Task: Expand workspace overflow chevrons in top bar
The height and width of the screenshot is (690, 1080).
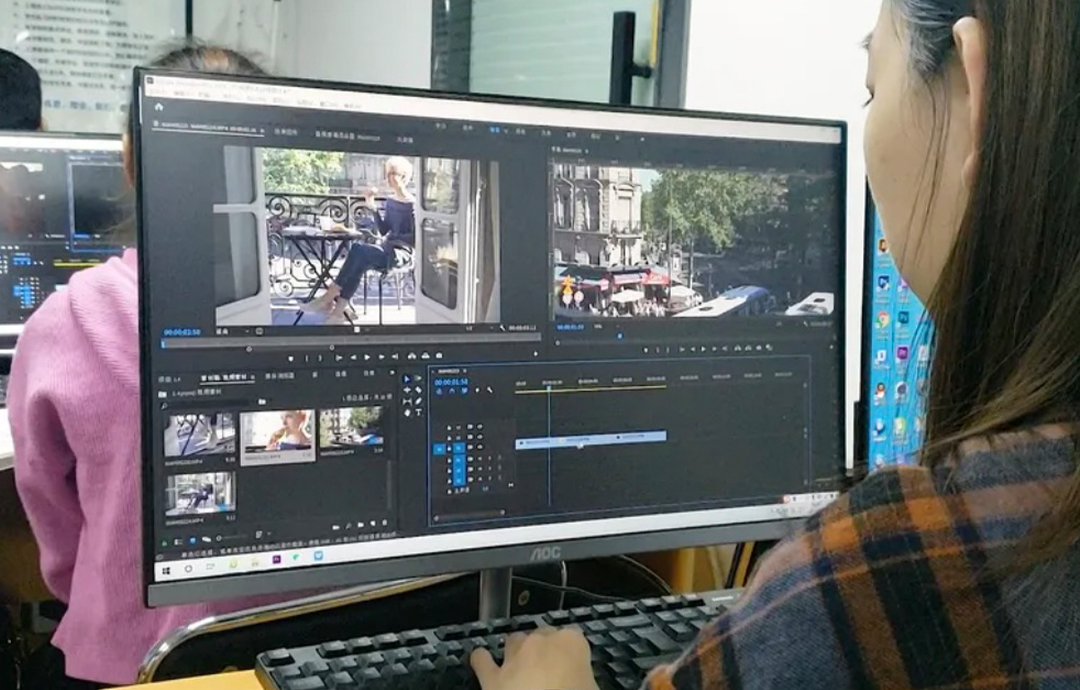Action: pyautogui.click(x=642, y=138)
